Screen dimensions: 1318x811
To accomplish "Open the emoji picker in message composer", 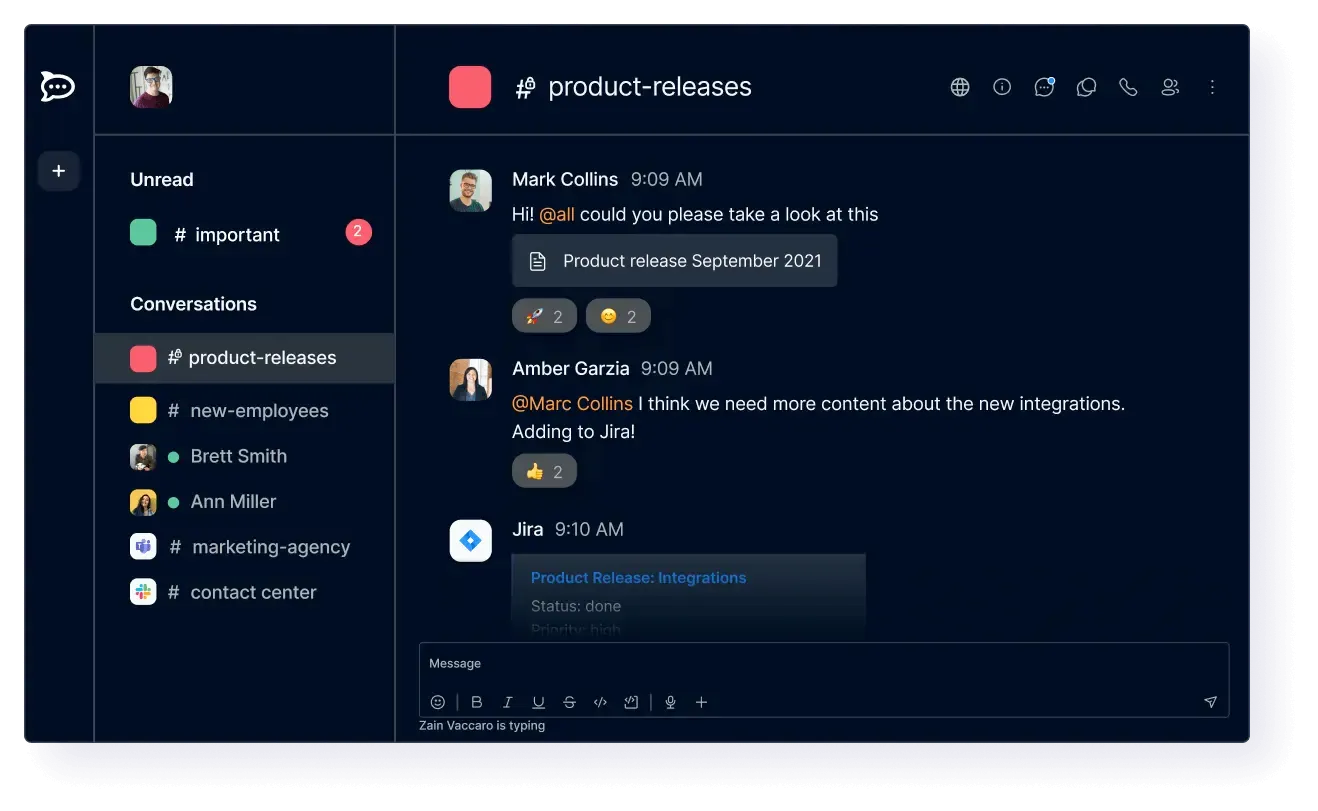I will [438, 702].
